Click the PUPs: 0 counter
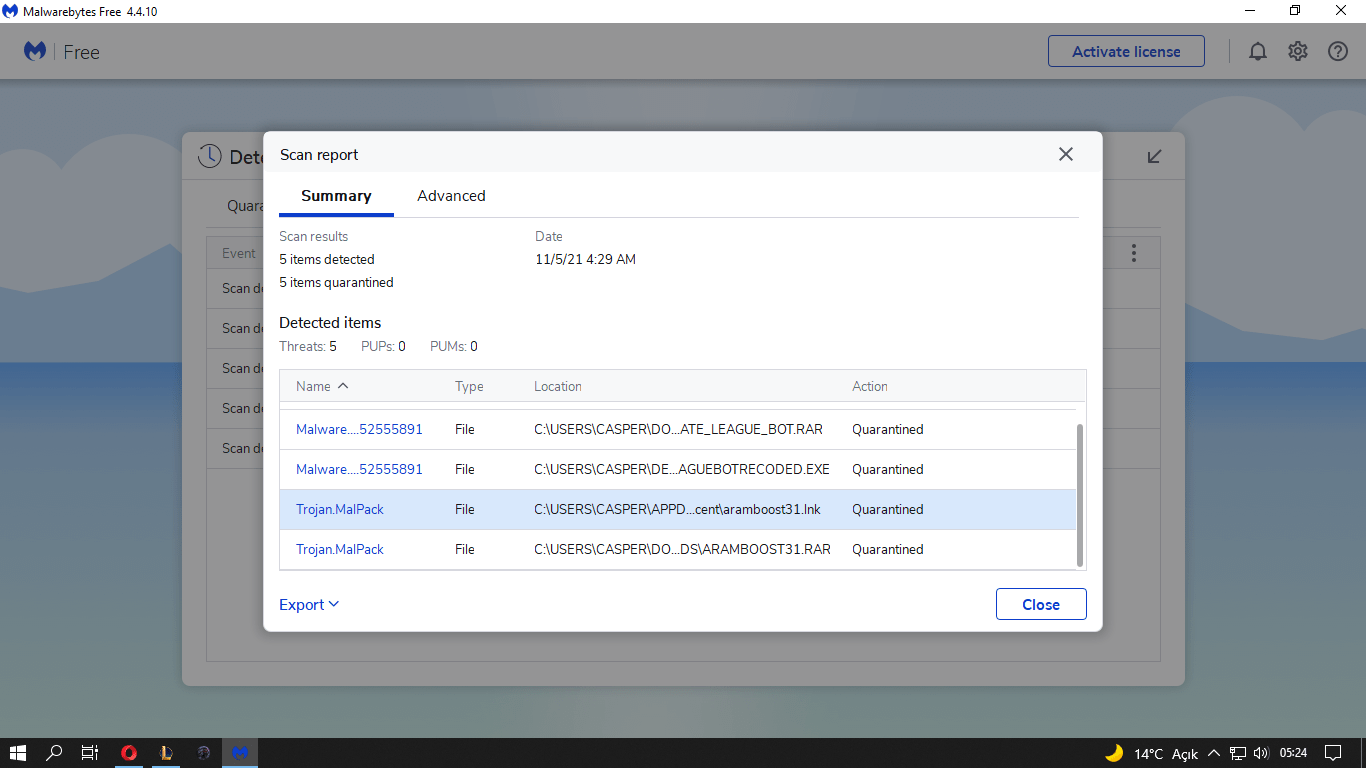This screenshot has height=768, width=1366. point(383,346)
